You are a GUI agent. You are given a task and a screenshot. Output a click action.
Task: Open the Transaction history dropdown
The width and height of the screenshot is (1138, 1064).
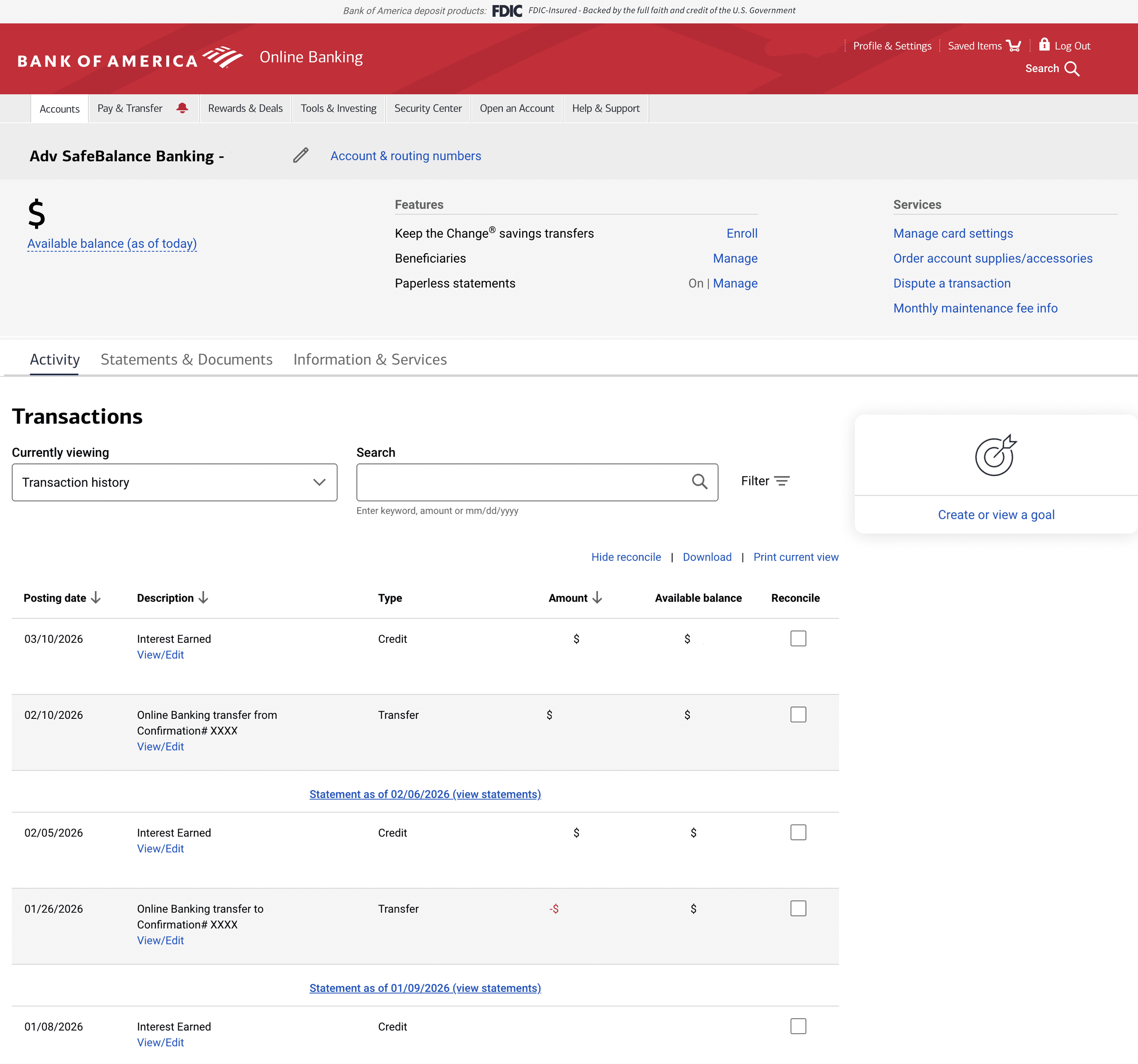174,482
